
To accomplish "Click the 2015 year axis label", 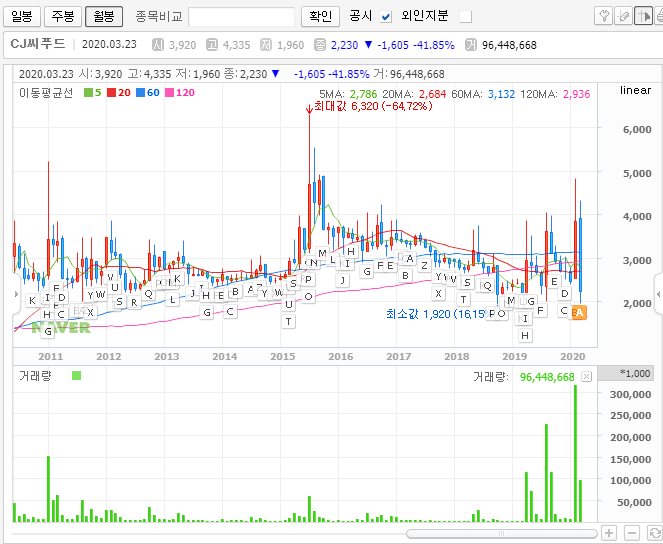I will pyautogui.click(x=282, y=357).
